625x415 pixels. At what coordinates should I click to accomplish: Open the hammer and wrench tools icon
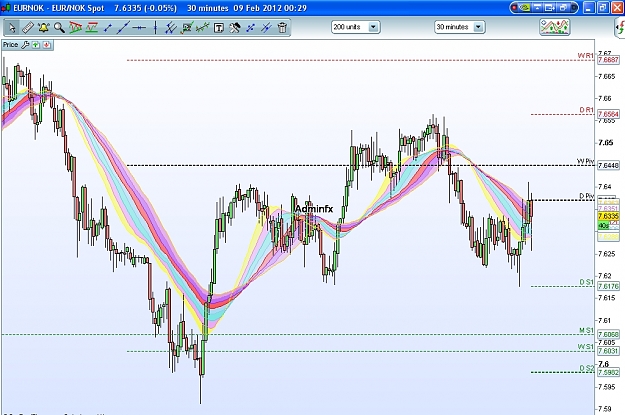(235, 28)
